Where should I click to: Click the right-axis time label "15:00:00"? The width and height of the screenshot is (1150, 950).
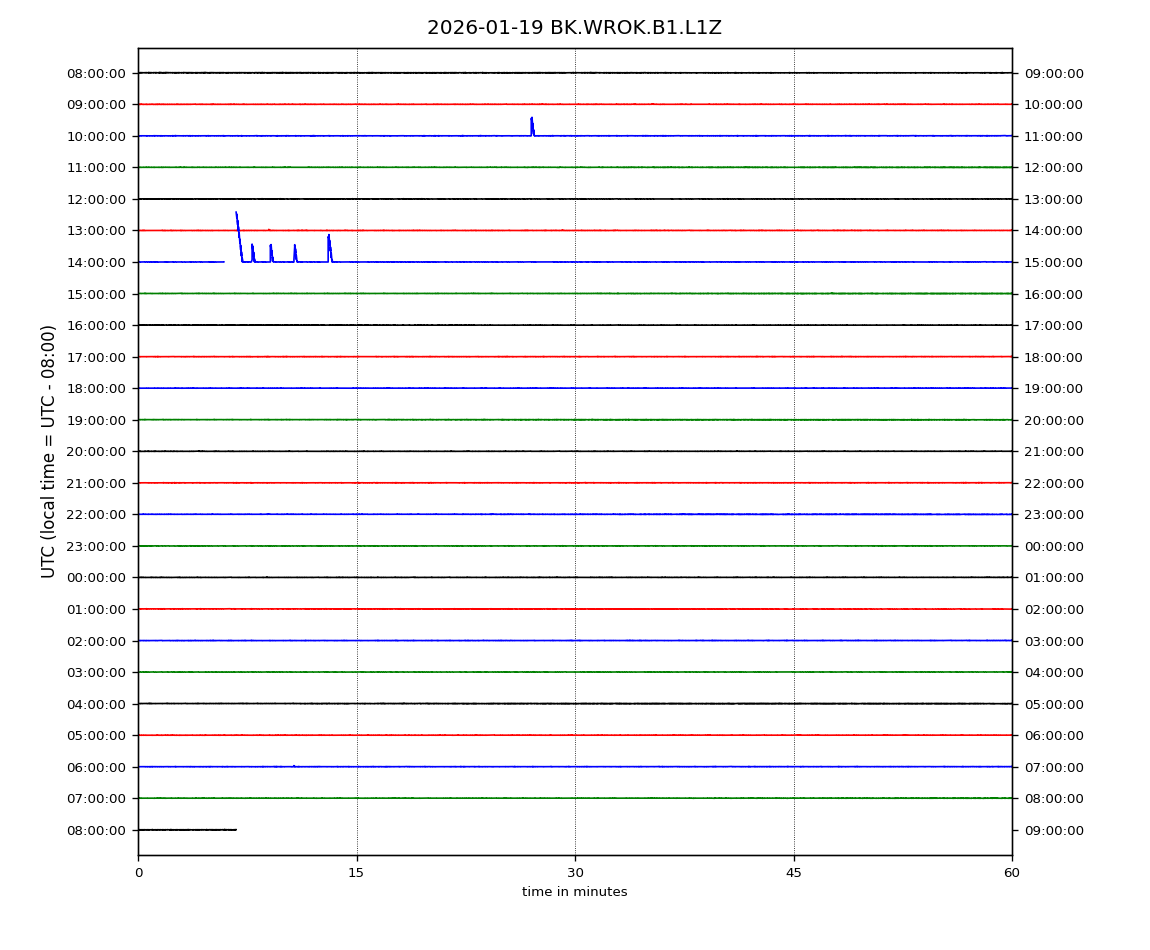pyautogui.click(x=1054, y=263)
